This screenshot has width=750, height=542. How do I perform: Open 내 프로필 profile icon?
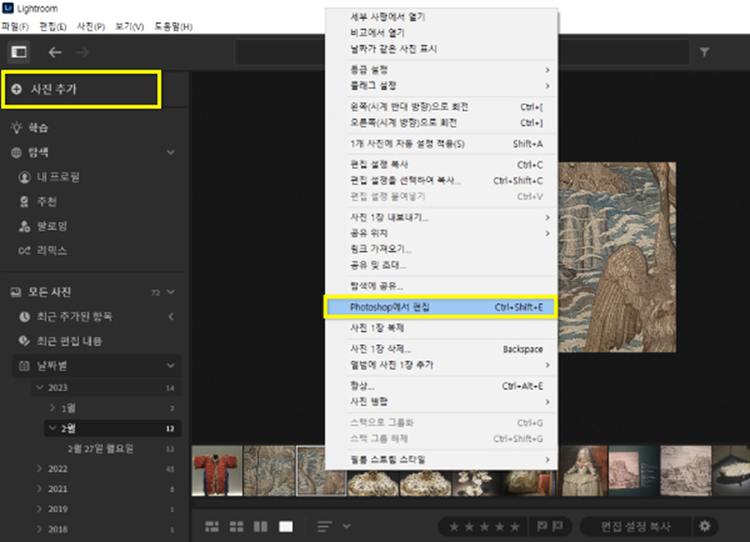26,177
